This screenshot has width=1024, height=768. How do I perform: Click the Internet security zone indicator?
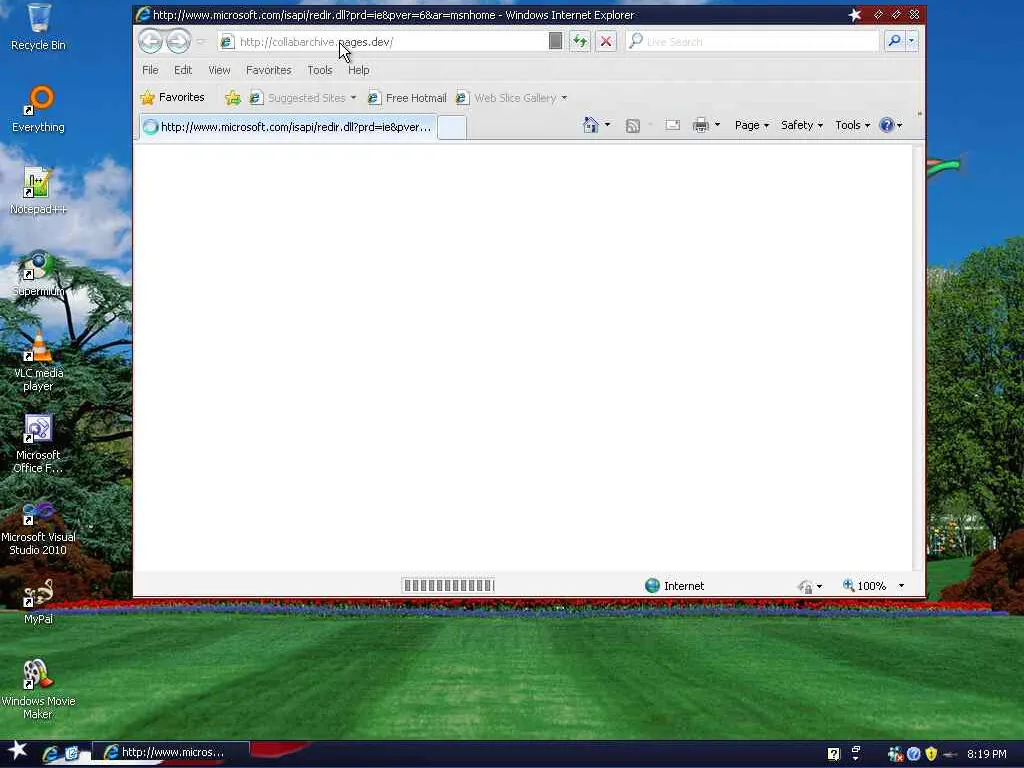(x=675, y=586)
